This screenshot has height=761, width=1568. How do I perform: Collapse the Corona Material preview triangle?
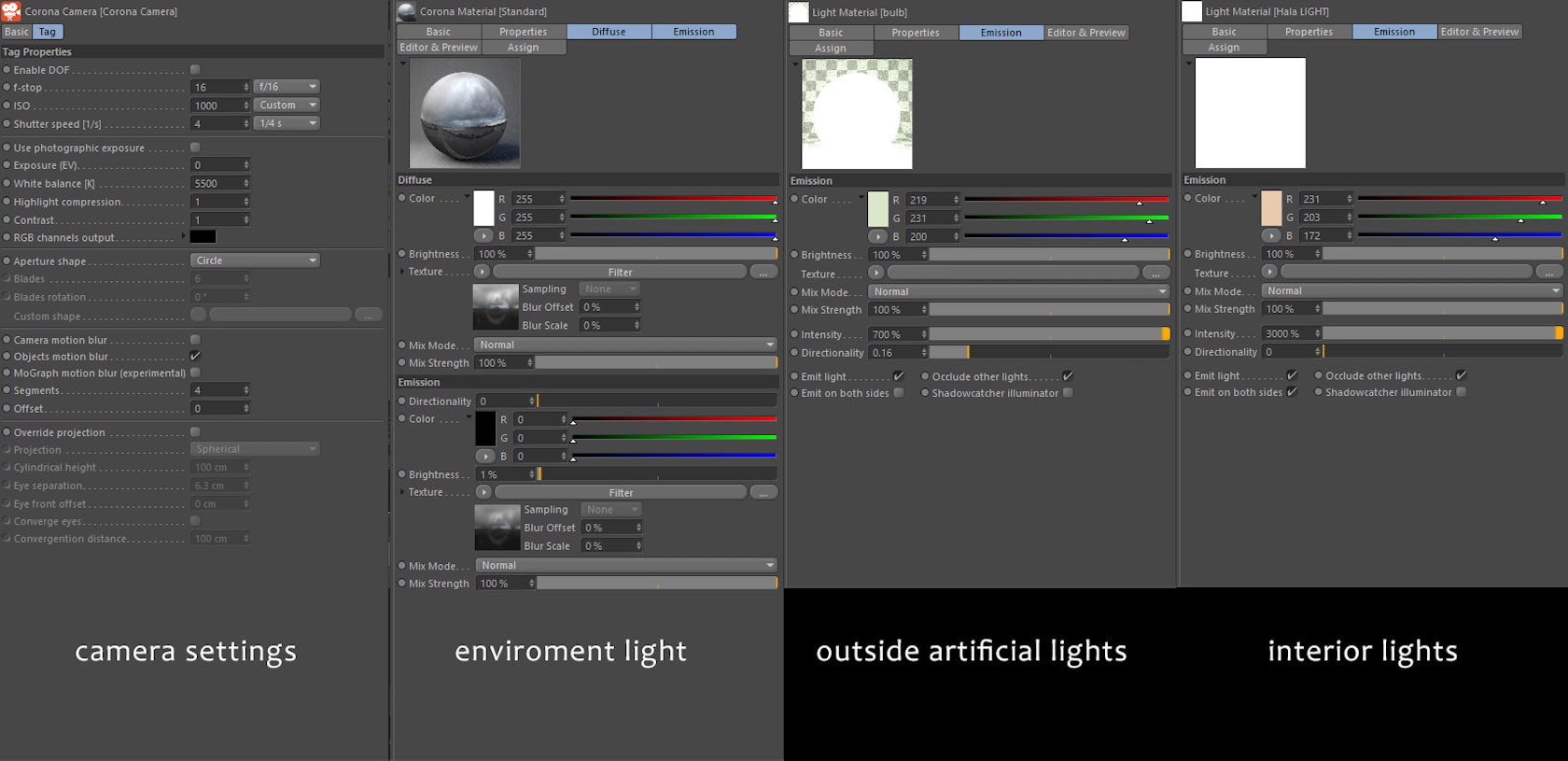tap(403, 63)
